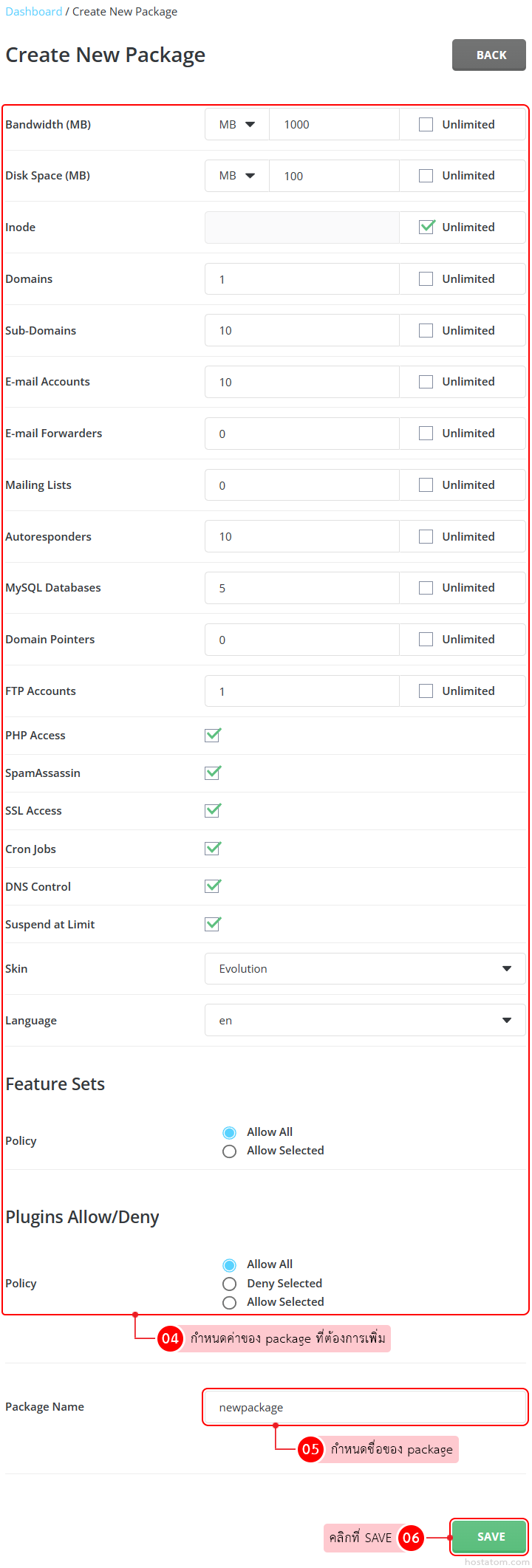532x1568 pixels.
Task: Tick Unlimited for MySQL Databases
Action: point(426,588)
